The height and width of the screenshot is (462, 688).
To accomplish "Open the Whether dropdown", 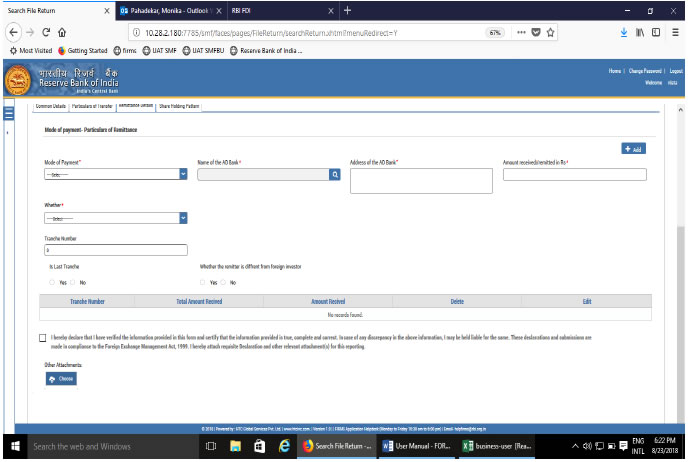I will click(116, 218).
